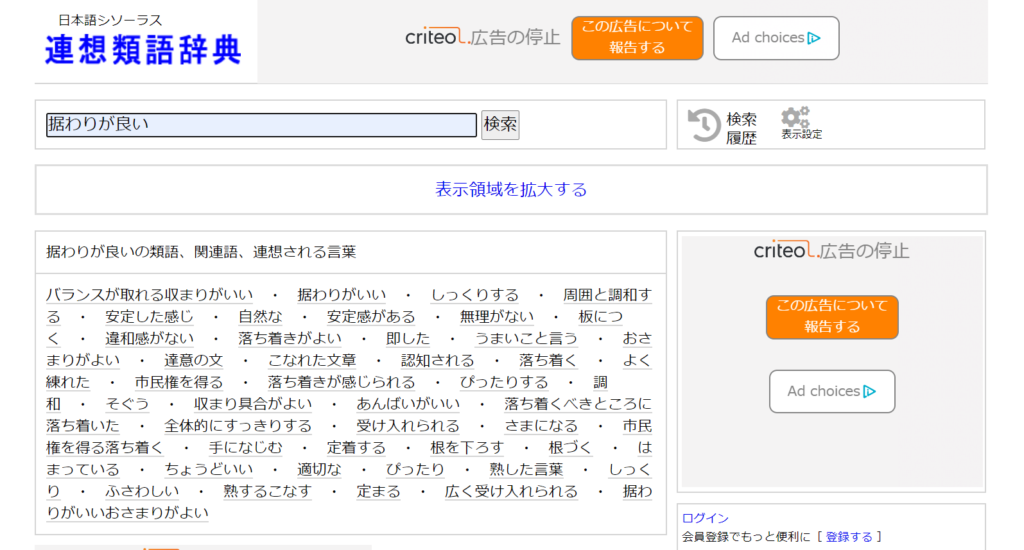Screen dimensions: 1024x550
Task: Click top banner Ad choices button
Action: coord(776,38)
